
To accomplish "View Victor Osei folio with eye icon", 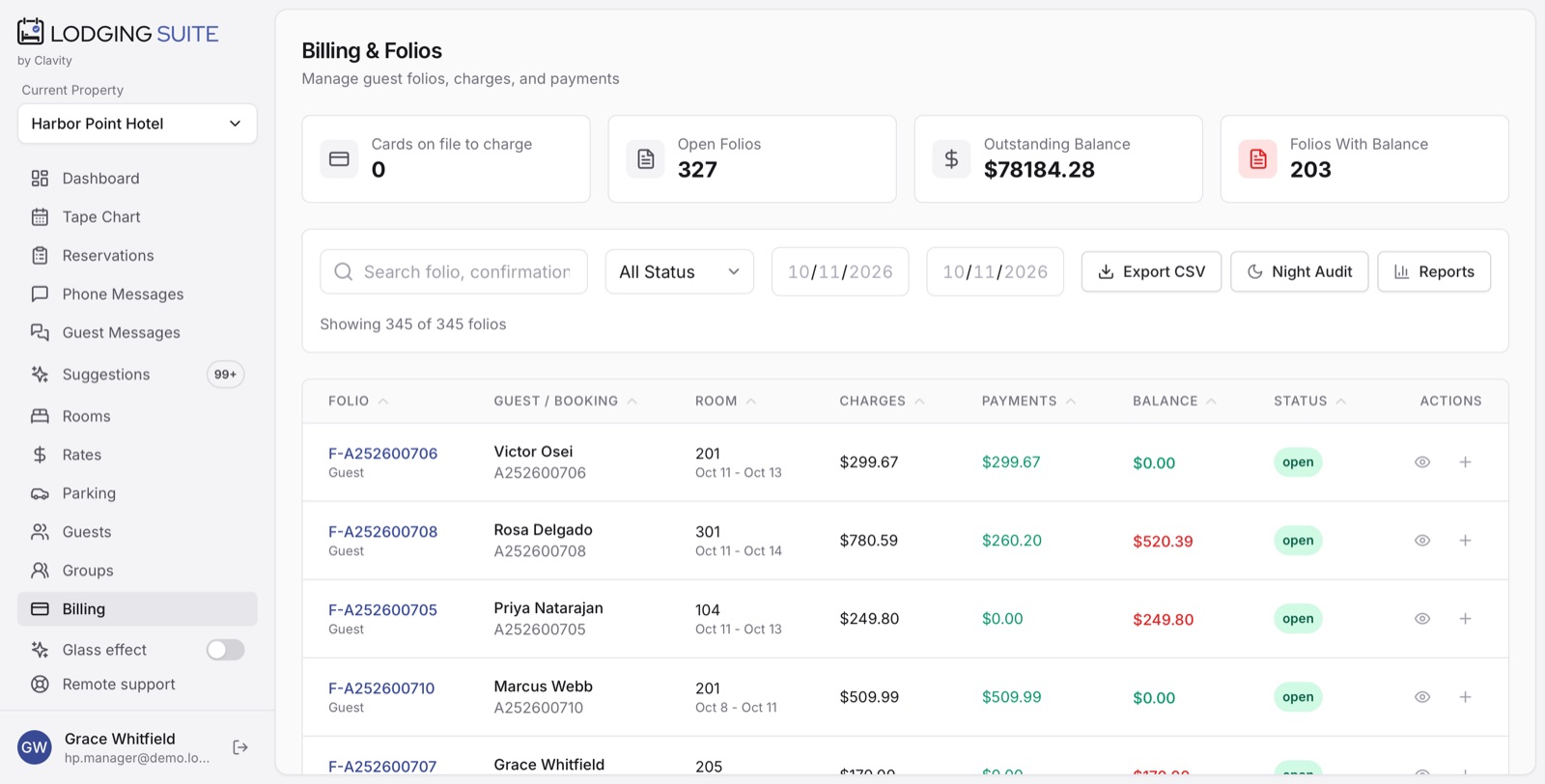I will [1422, 462].
